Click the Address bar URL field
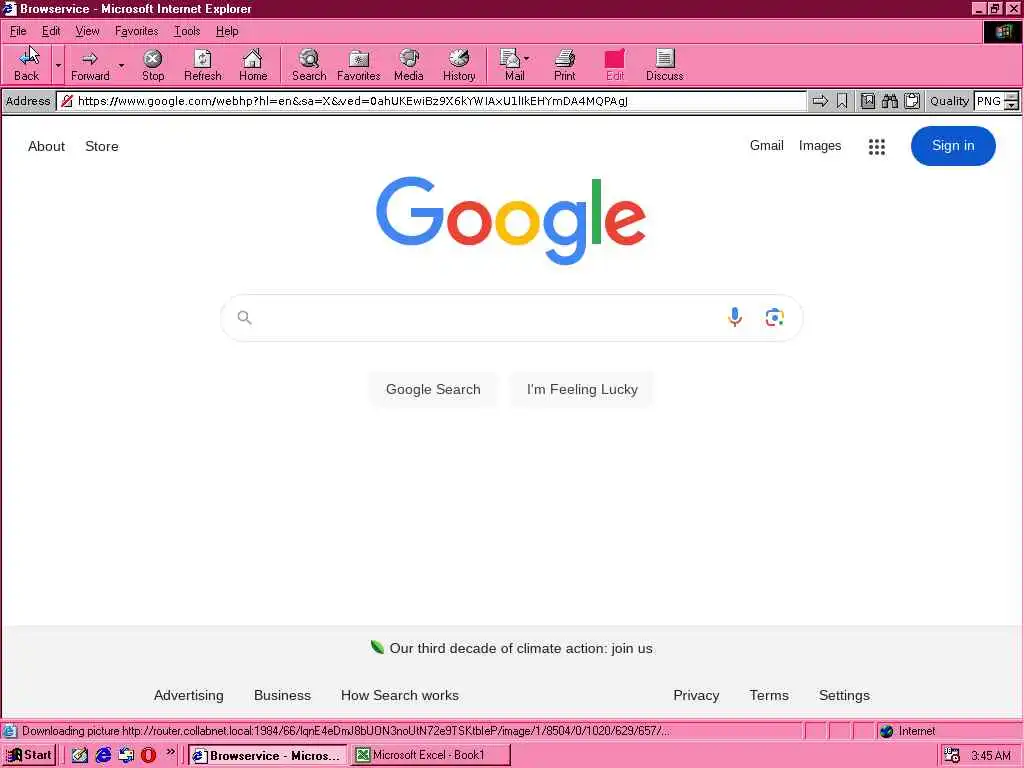1024x768 pixels. pos(431,101)
